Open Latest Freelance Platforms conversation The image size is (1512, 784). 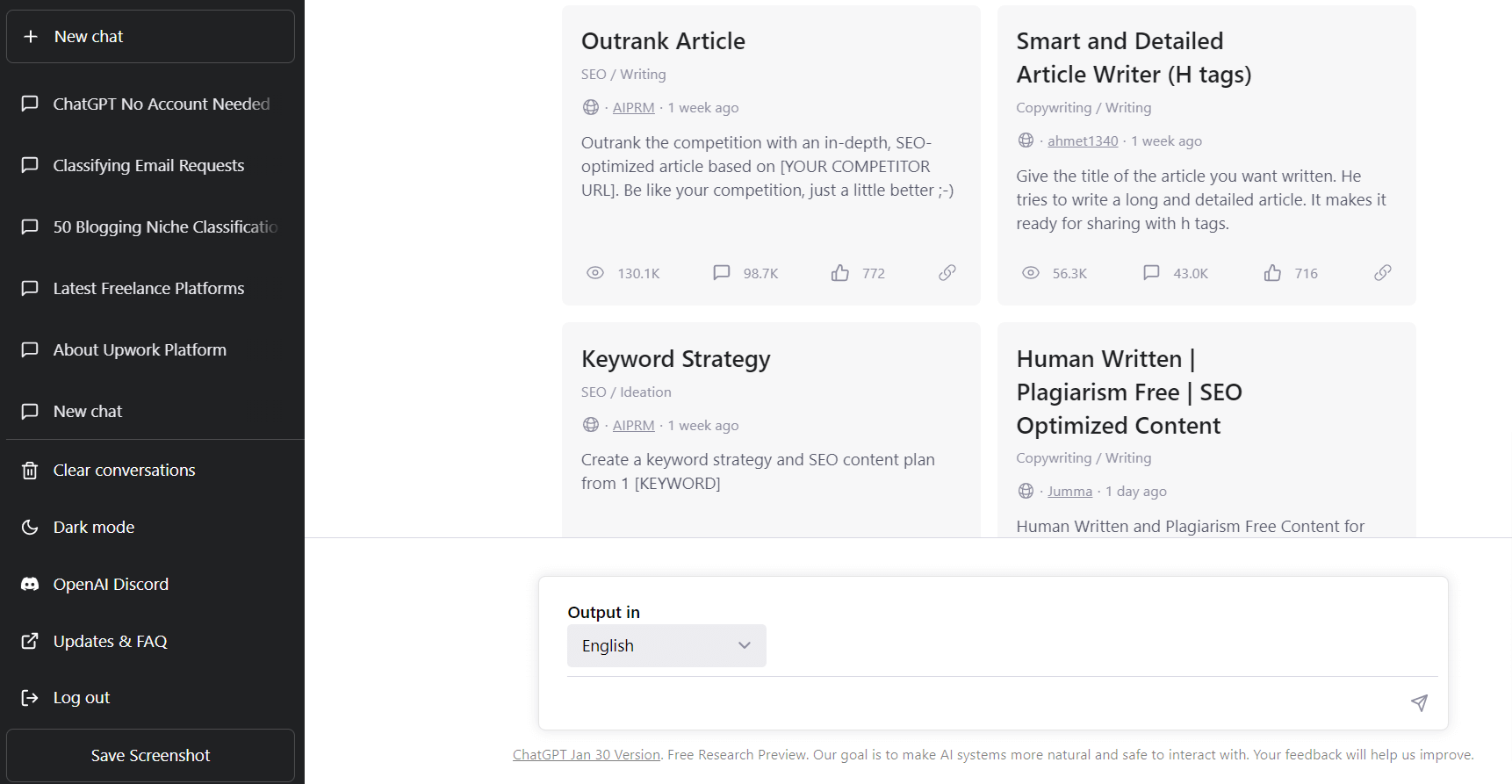pyautogui.click(x=150, y=288)
